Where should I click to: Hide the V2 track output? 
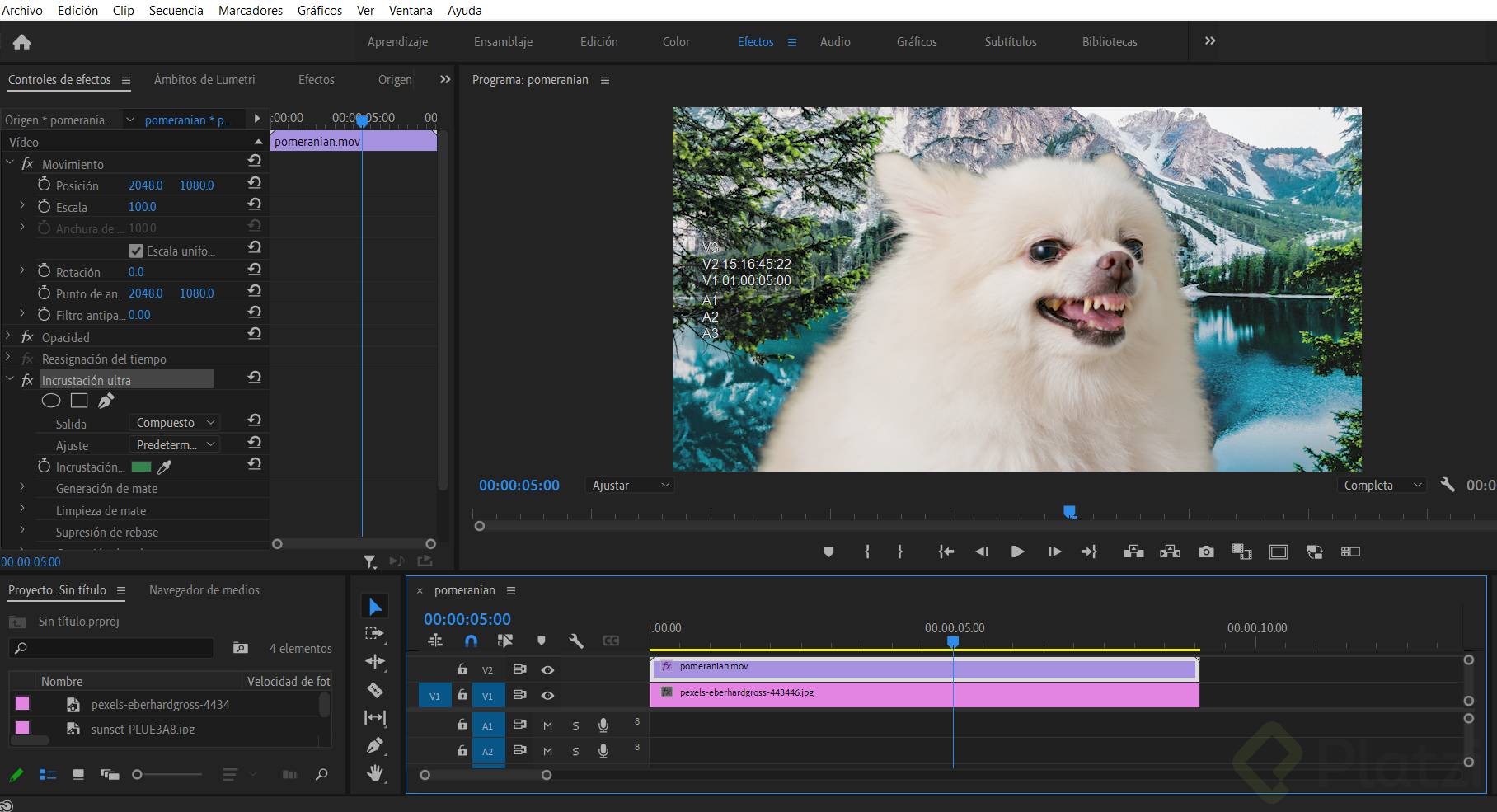(547, 670)
